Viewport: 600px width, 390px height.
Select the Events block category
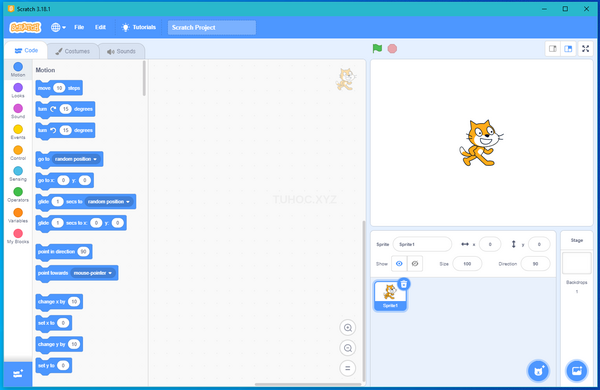18,132
